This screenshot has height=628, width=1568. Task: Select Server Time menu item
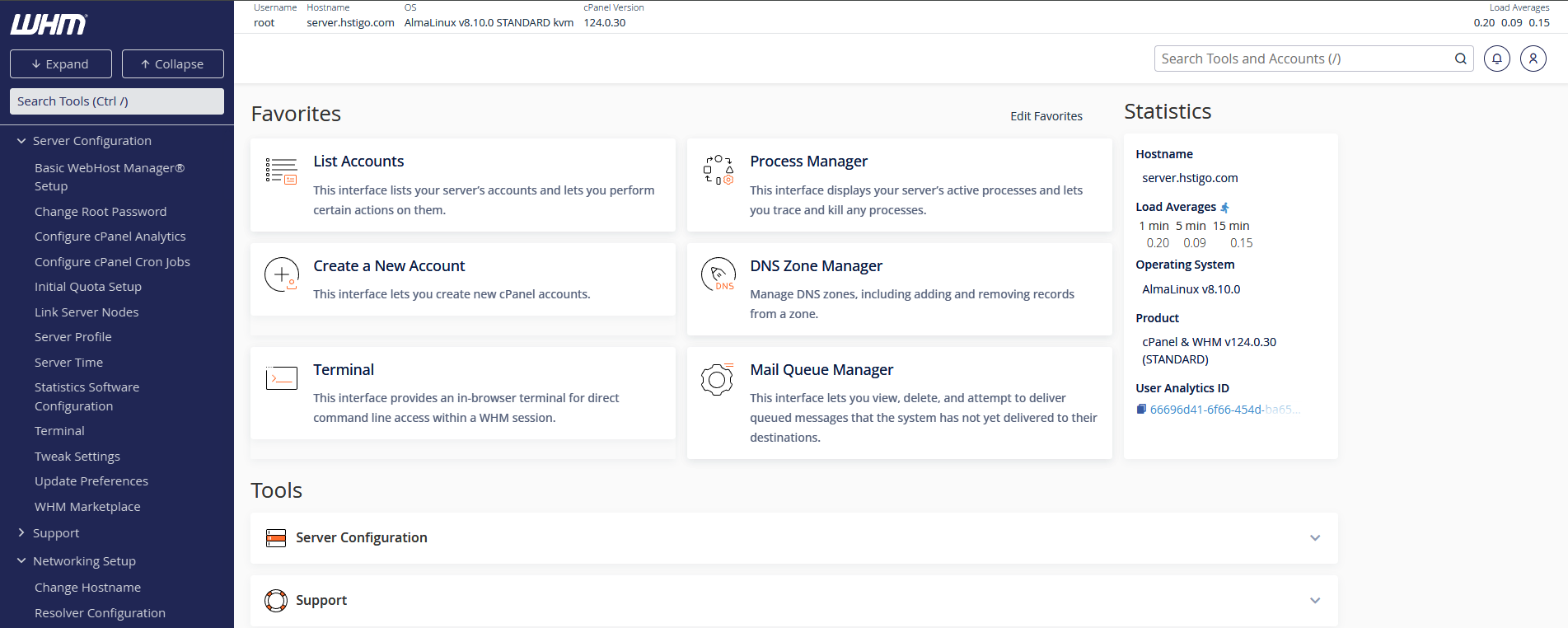68,363
